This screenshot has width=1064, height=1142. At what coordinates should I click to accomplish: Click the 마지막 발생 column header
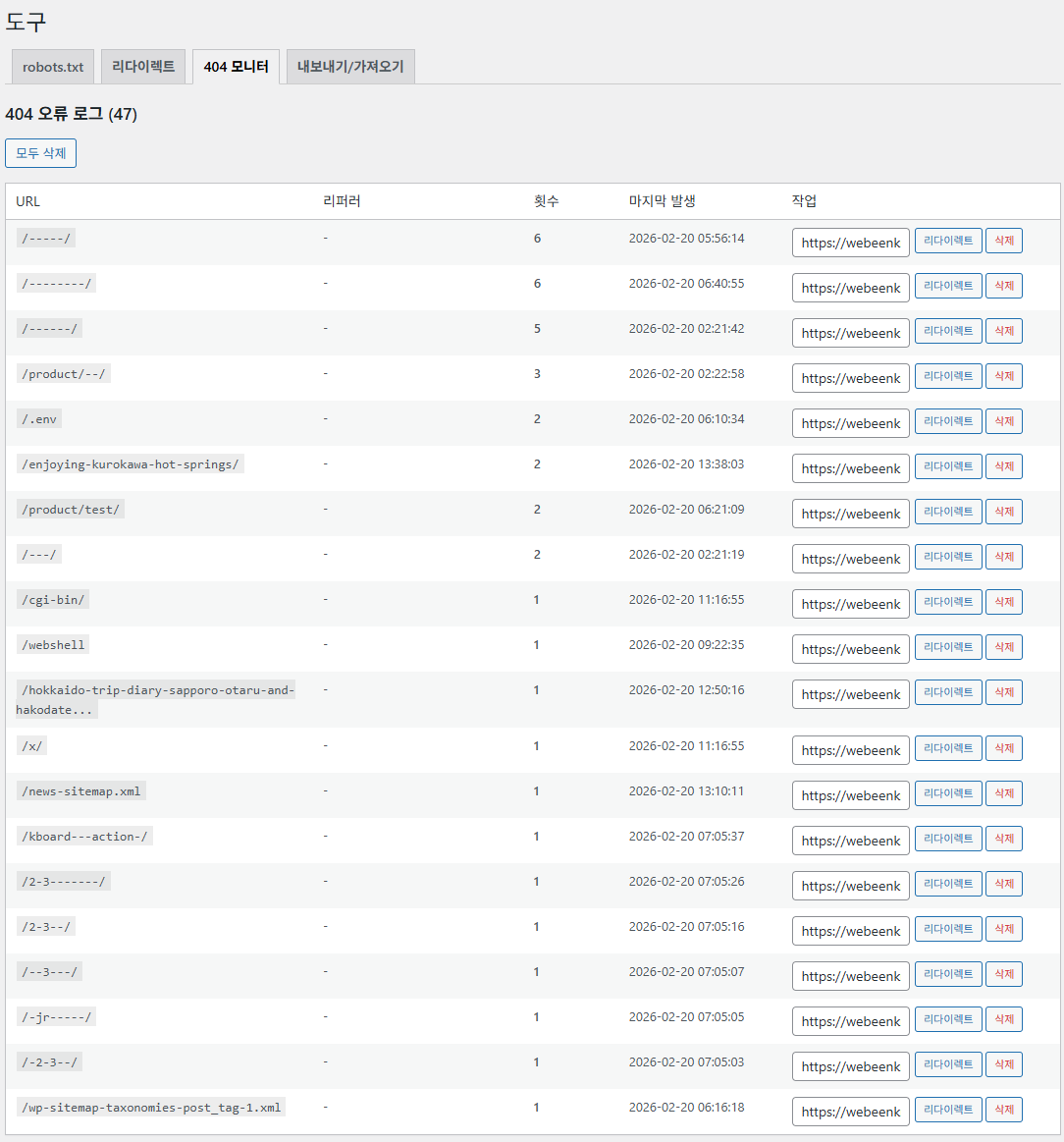pos(662,201)
